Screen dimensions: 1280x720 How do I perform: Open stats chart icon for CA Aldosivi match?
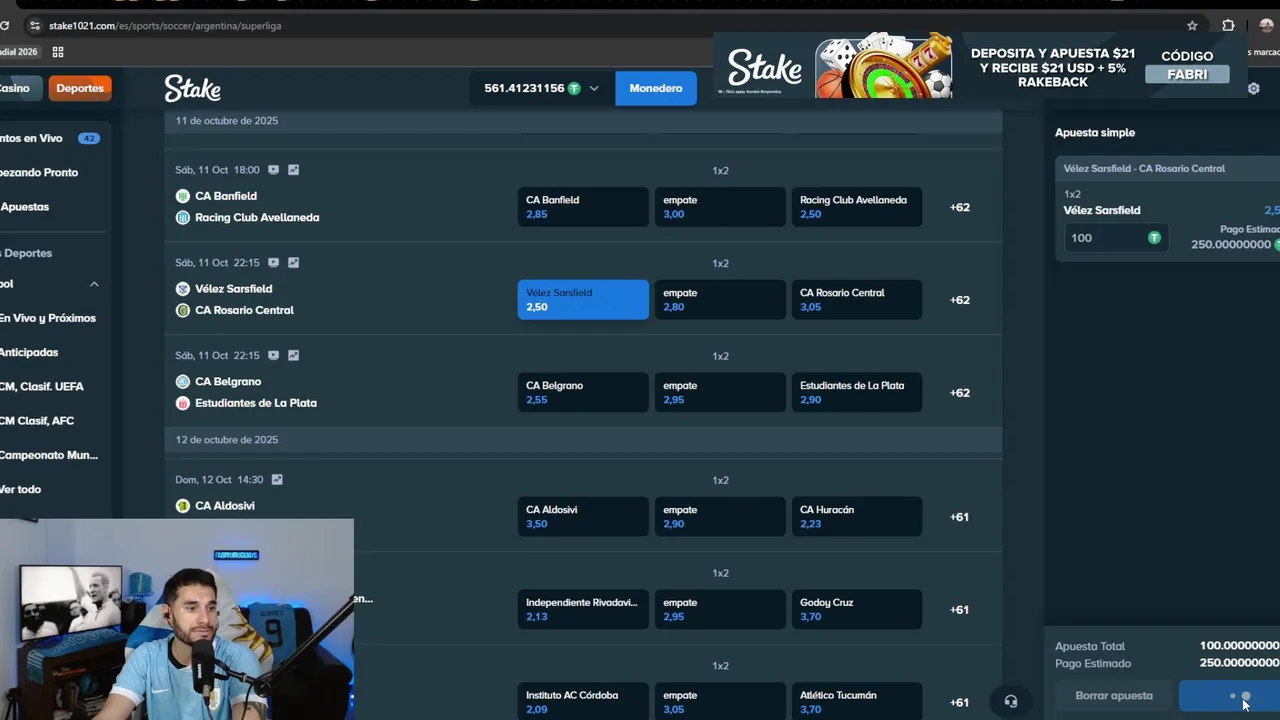[277, 480]
